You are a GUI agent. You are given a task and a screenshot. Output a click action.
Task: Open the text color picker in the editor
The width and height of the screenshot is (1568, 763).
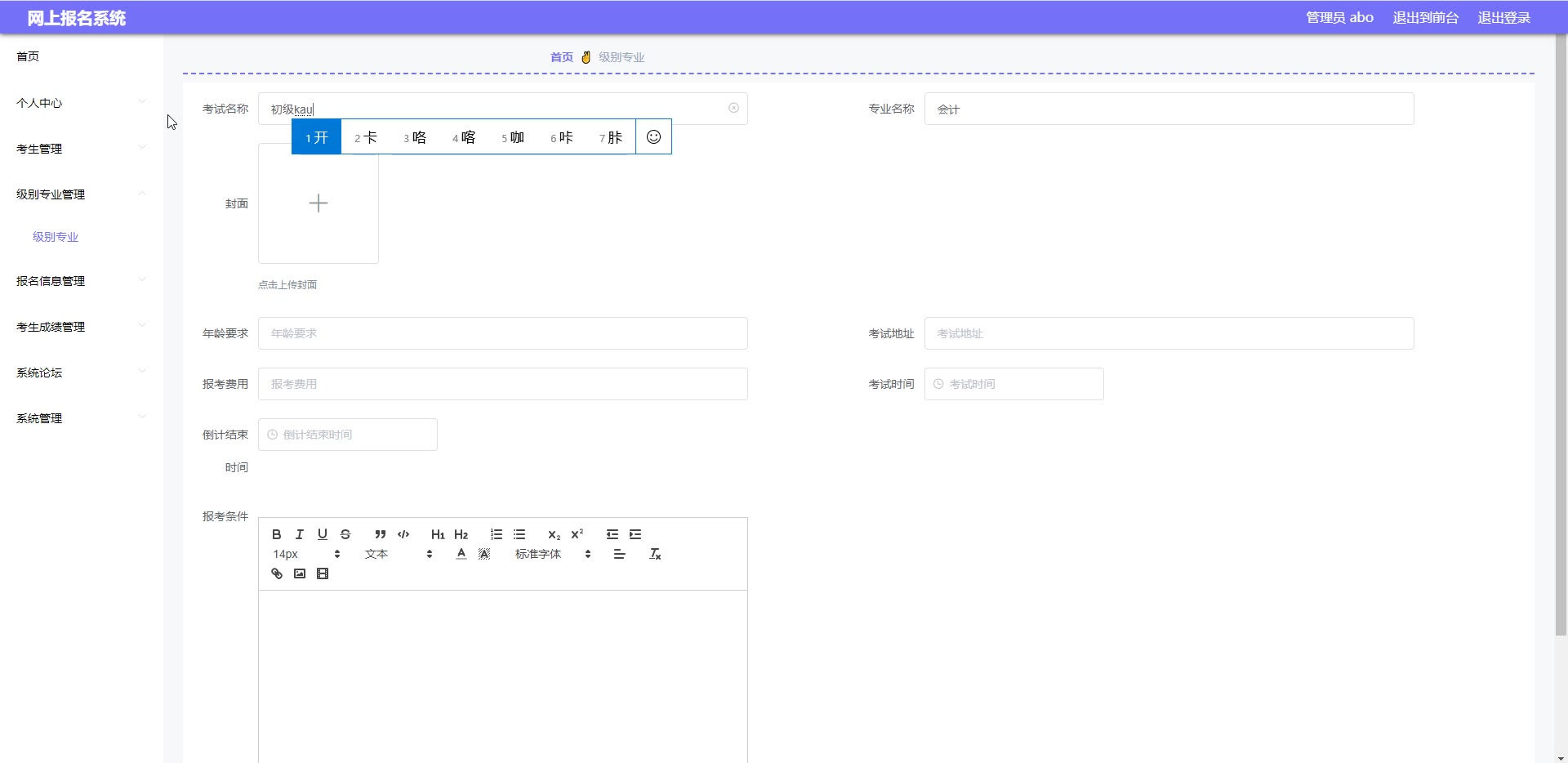pyautogui.click(x=461, y=554)
